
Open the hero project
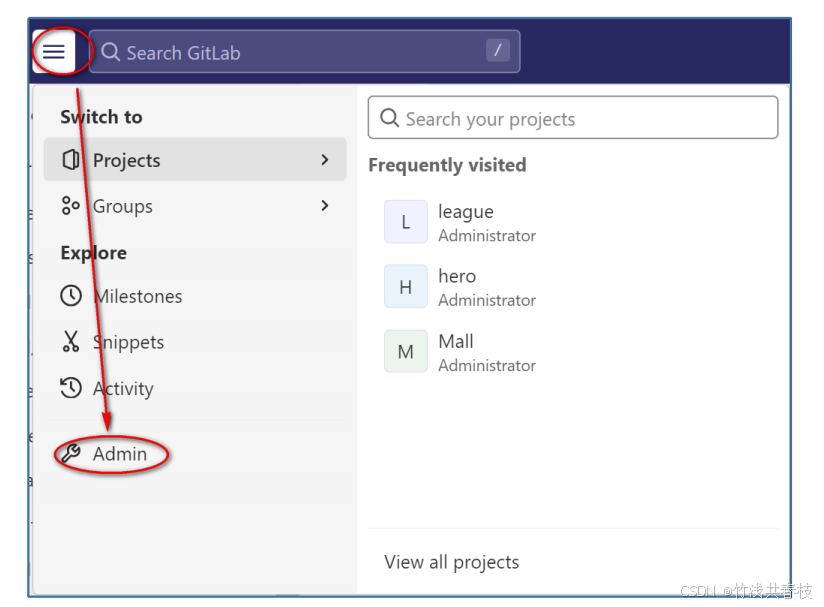pos(573,287)
